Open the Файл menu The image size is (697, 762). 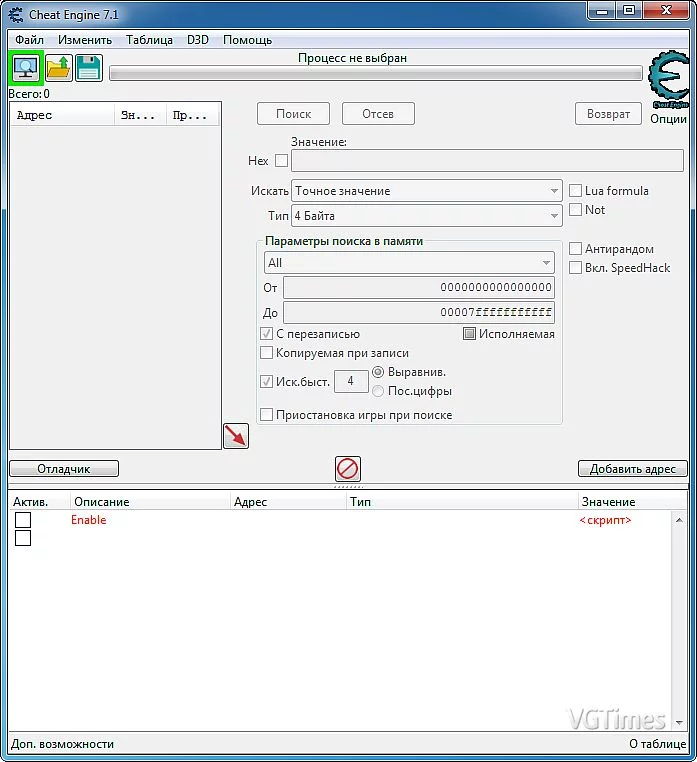29,40
